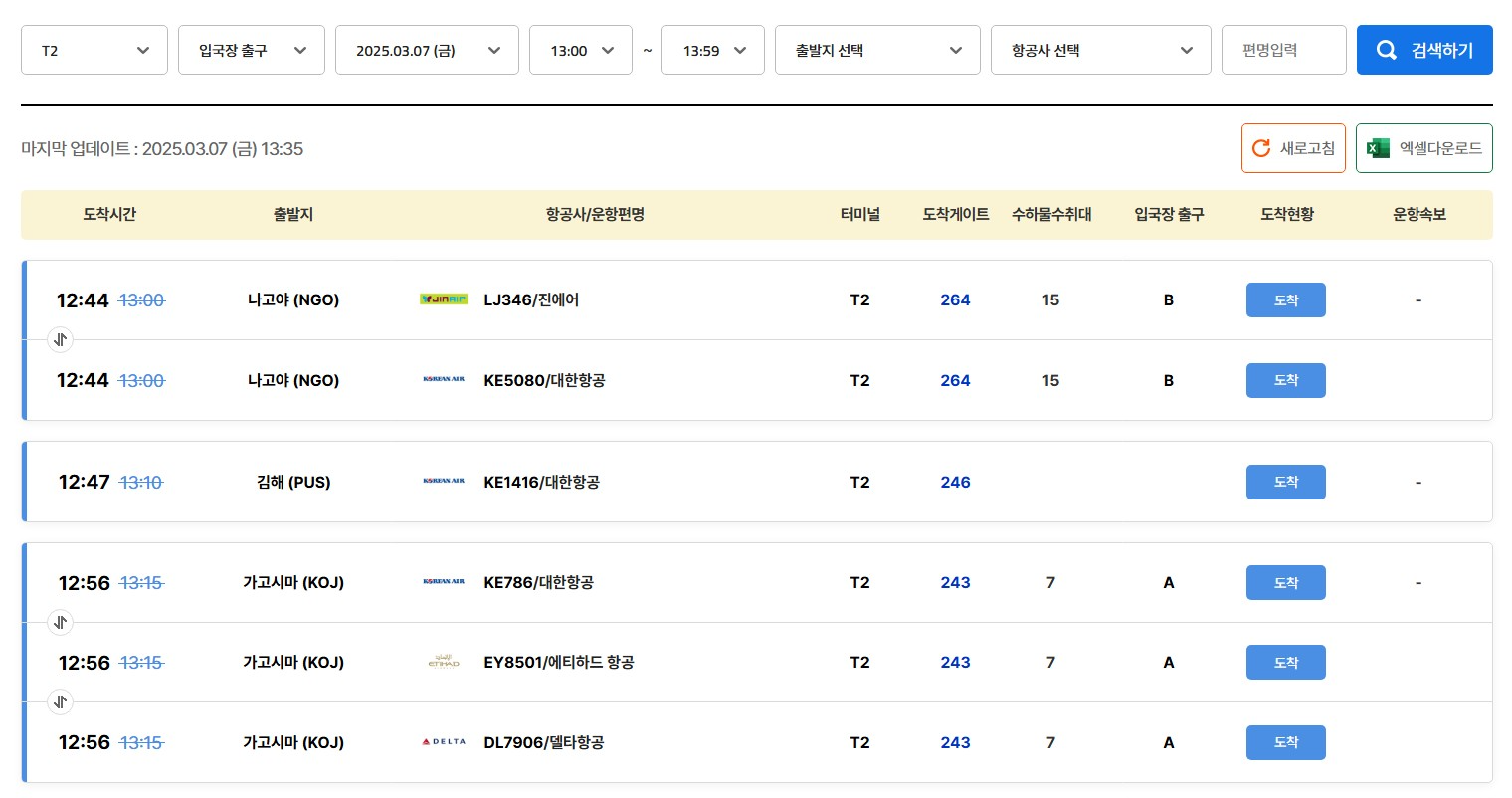
Task: Open the 출발지 선택 dropdown
Action: 878,50
